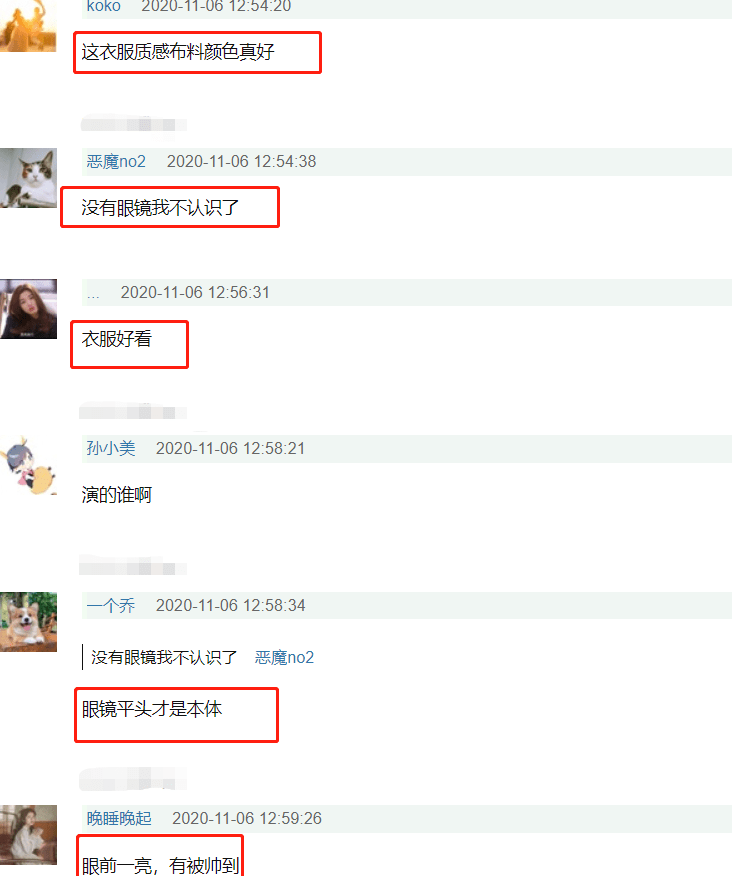Click the cat avatar of 恶魔no2

tap(28, 178)
